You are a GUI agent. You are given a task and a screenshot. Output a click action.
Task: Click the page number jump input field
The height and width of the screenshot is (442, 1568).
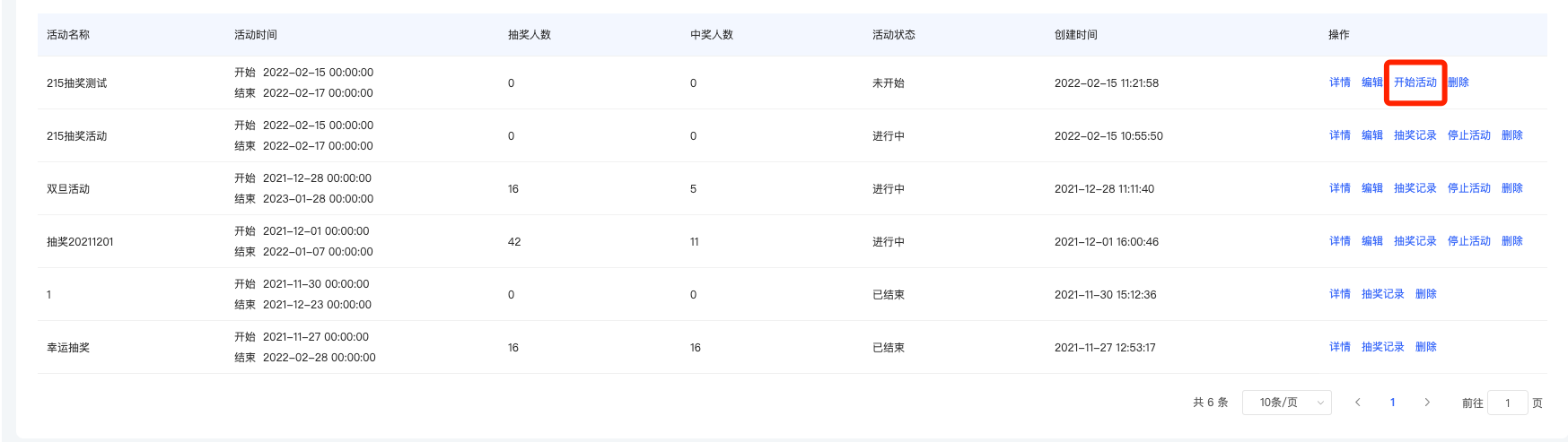pos(1507,403)
